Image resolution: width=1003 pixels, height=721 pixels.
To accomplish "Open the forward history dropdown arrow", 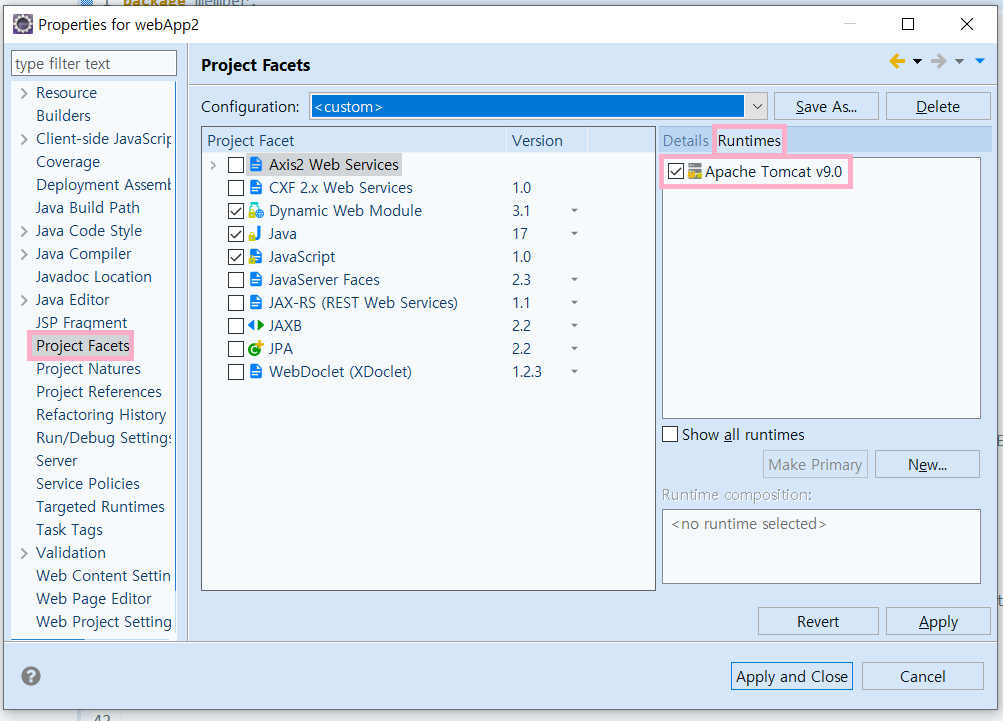I will coord(959,61).
